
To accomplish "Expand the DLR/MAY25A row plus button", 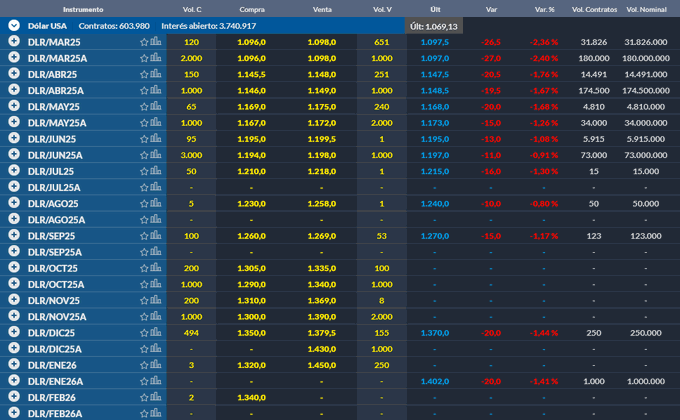I will [14, 122].
